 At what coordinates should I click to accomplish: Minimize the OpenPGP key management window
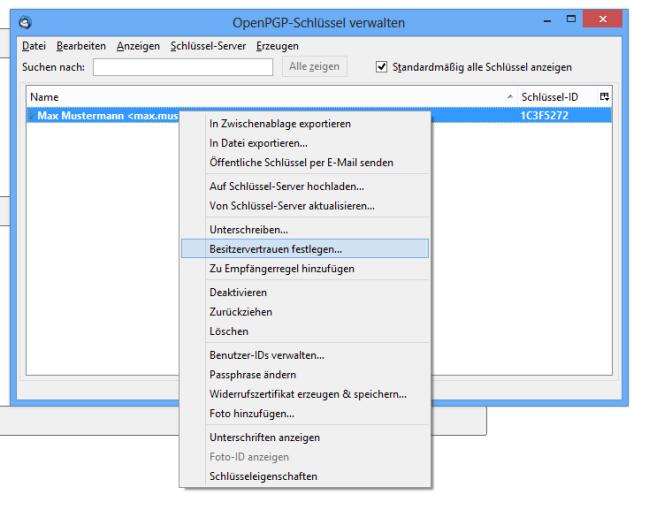pos(547,20)
